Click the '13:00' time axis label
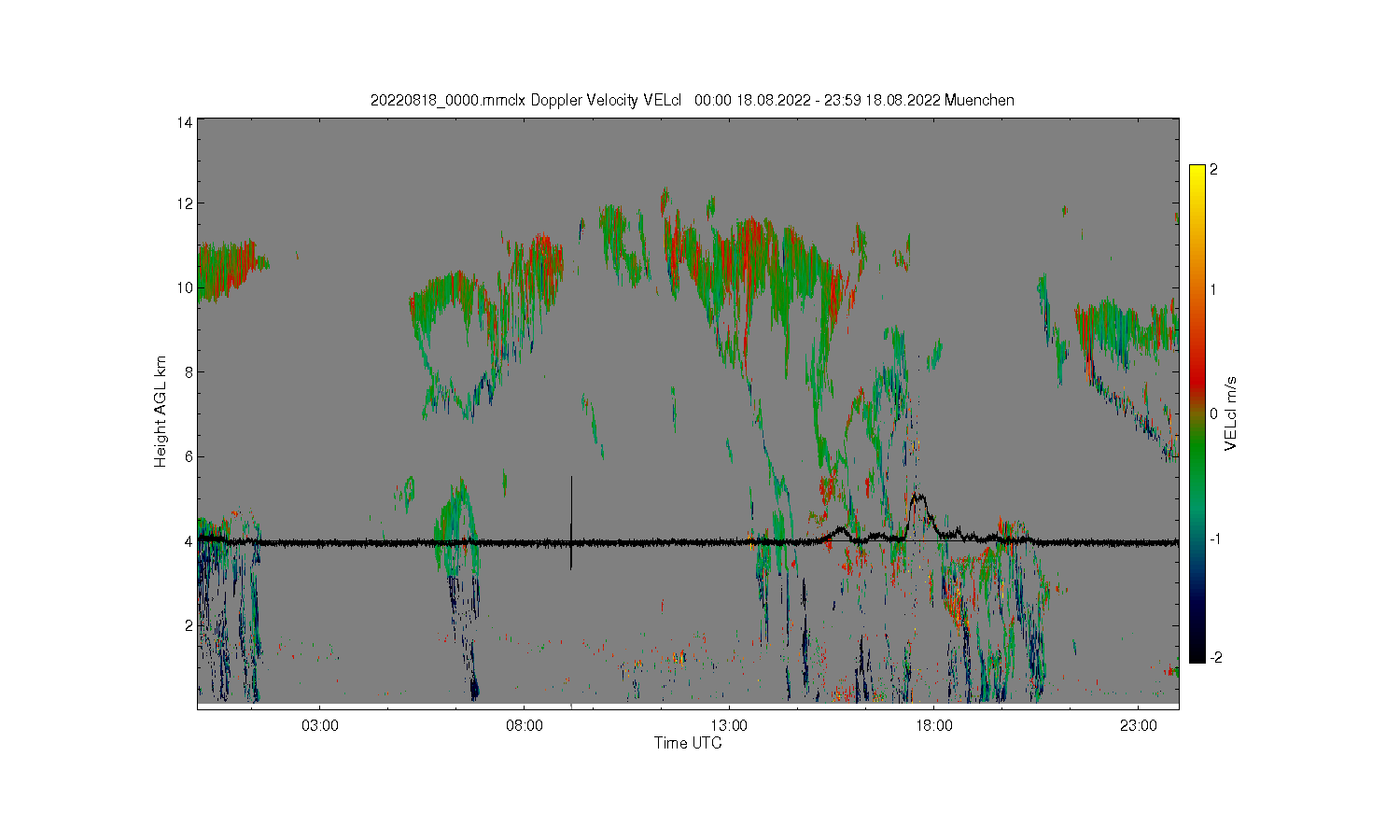Viewport: 1400px width, 840px height. 729,725
